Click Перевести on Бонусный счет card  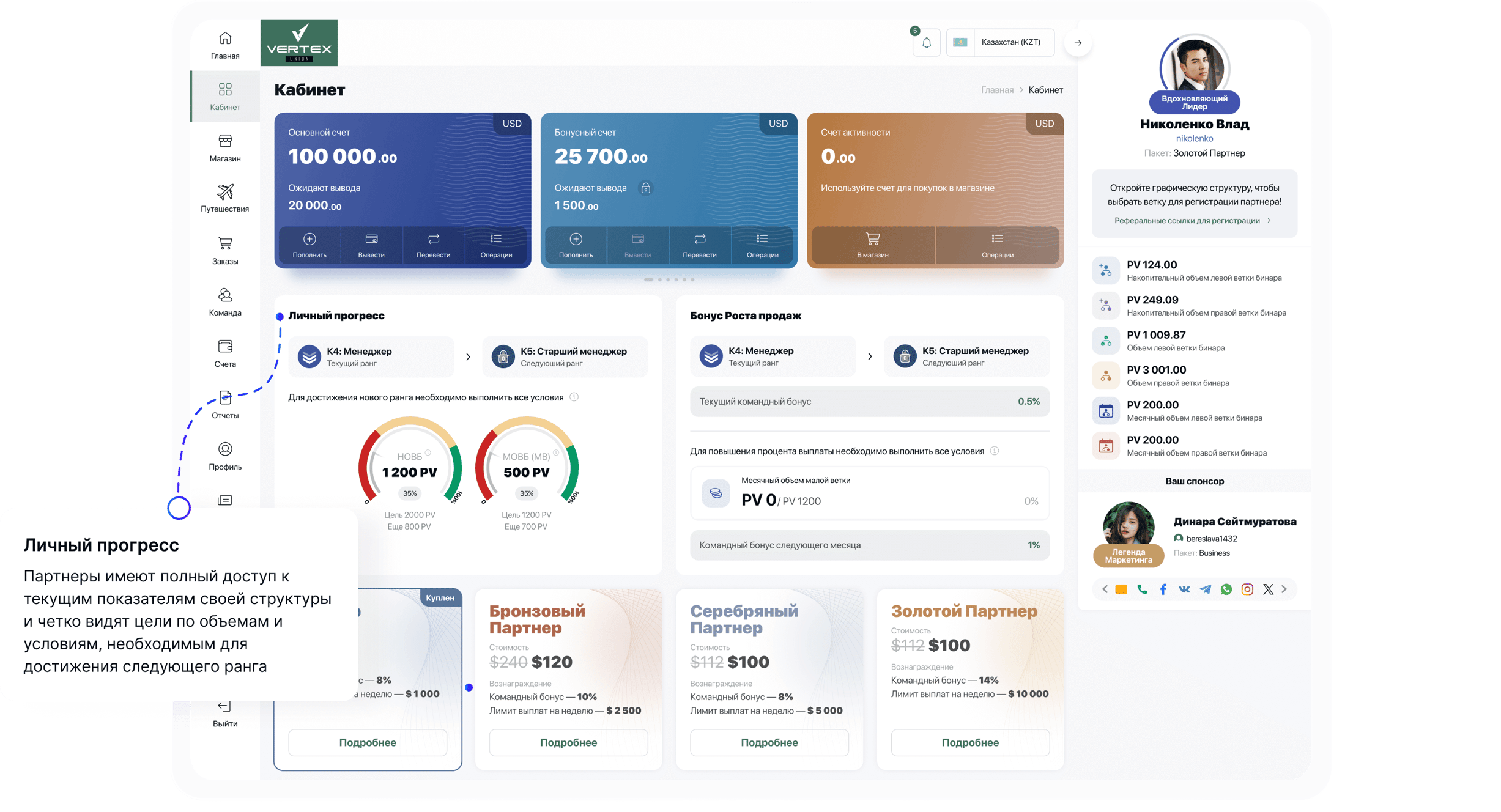tap(699, 245)
